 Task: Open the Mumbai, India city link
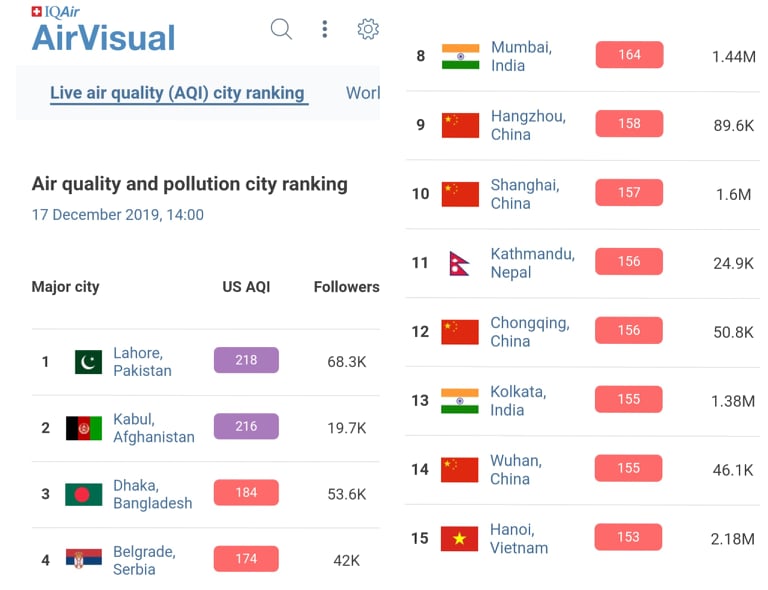[x=521, y=56]
